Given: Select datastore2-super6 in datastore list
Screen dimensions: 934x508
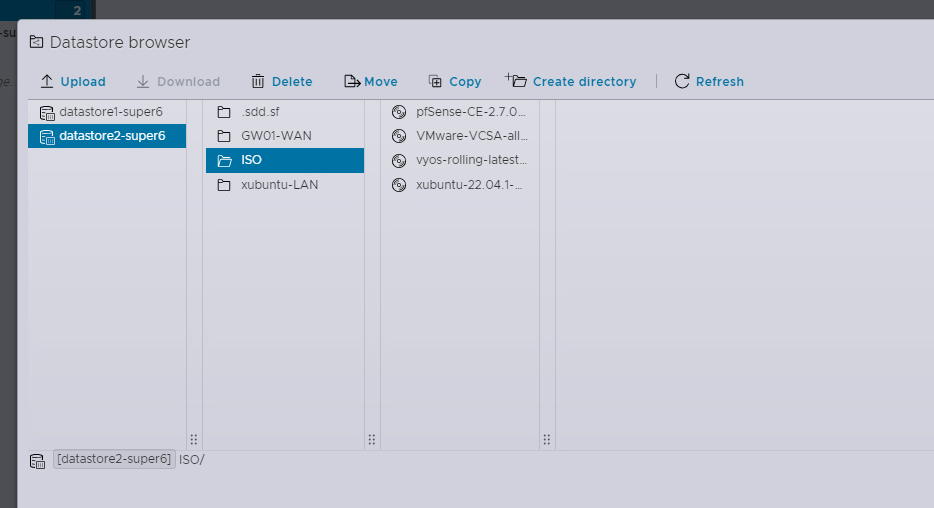Looking at the screenshot, I should 111,136.
